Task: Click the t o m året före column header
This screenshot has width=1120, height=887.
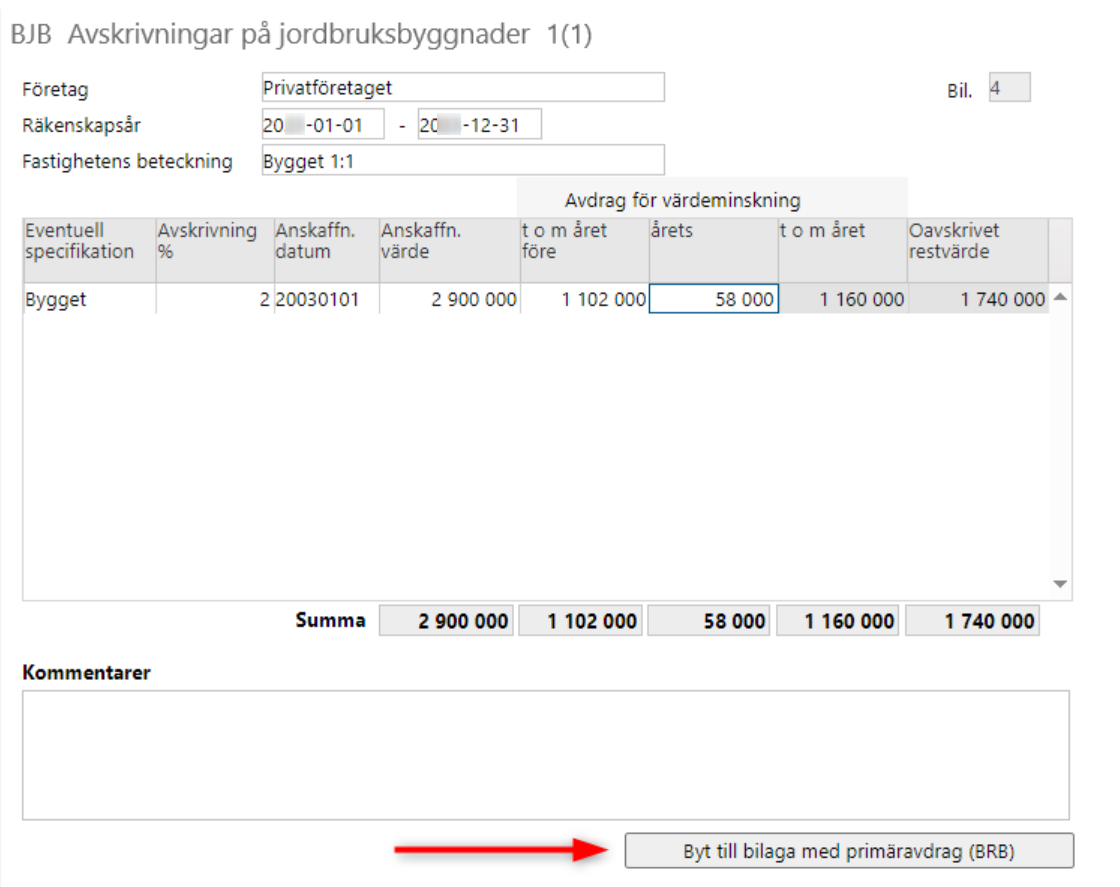Action: [x=584, y=250]
